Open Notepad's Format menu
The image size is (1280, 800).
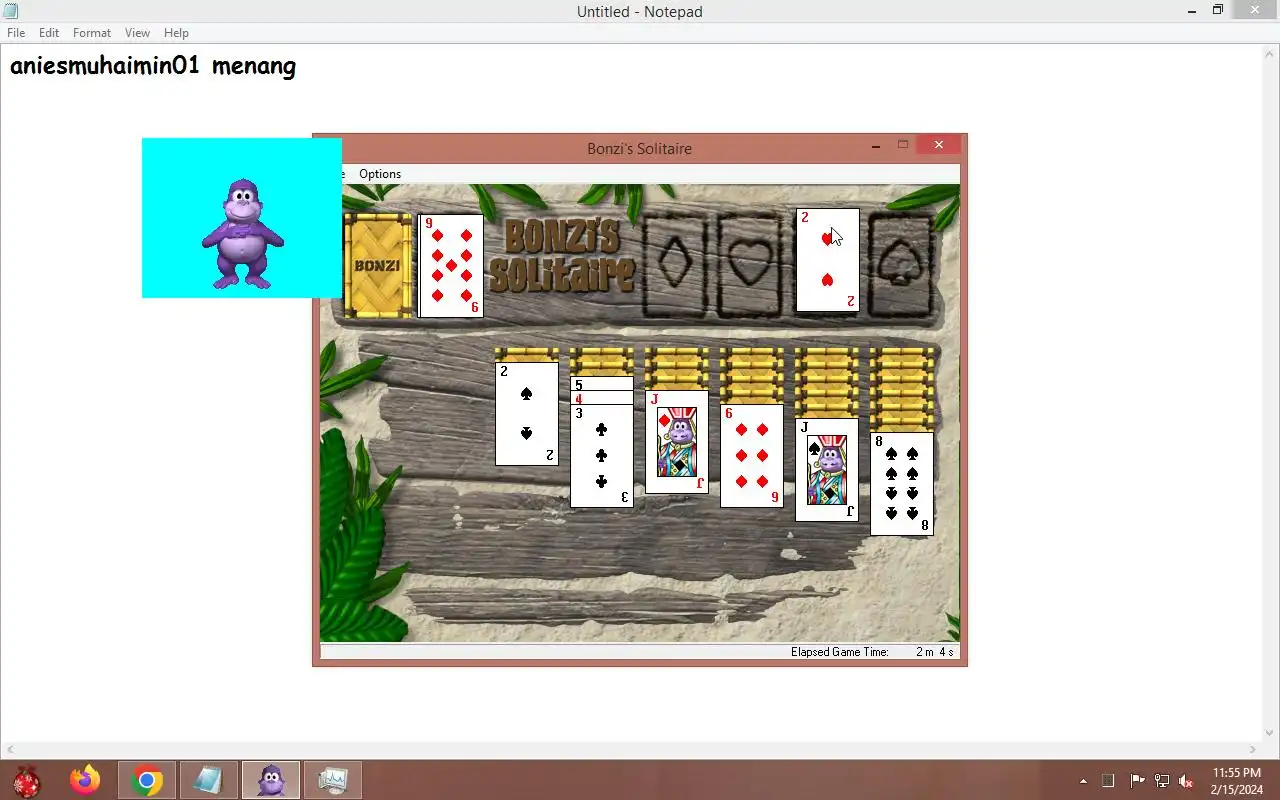point(92,33)
